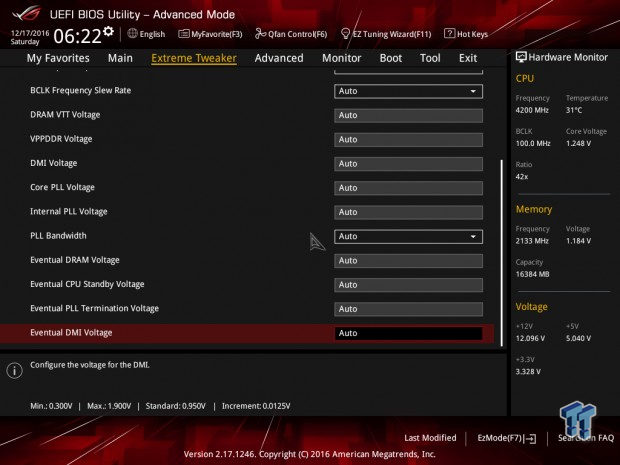Image resolution: width=620 pixels, height=465 pixels.
Task: Click the memory Voltage 1.184 V value
Action: [578, 241]
